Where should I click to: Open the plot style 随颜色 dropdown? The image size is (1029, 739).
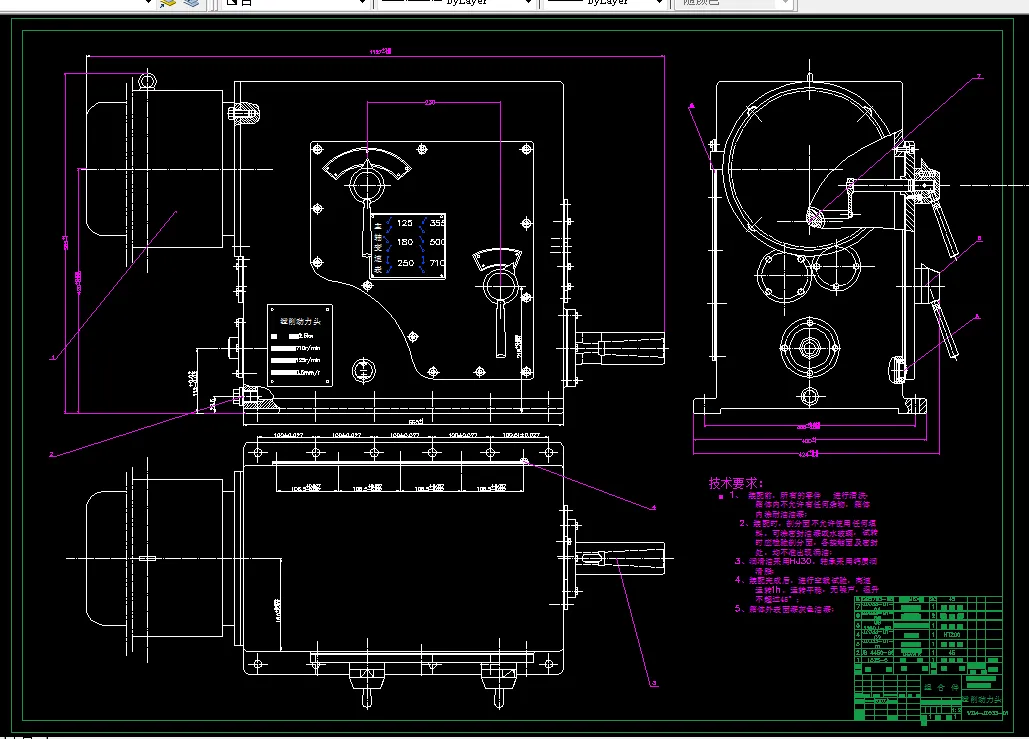coord(734,3)
